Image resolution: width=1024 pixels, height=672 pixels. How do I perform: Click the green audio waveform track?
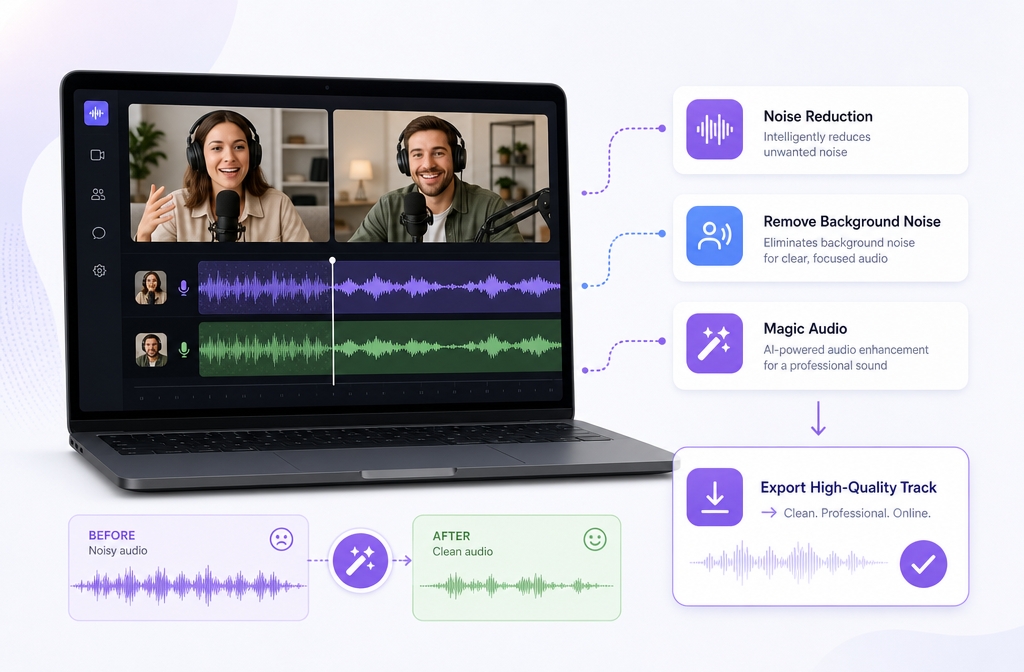click(x=380, y=348)
